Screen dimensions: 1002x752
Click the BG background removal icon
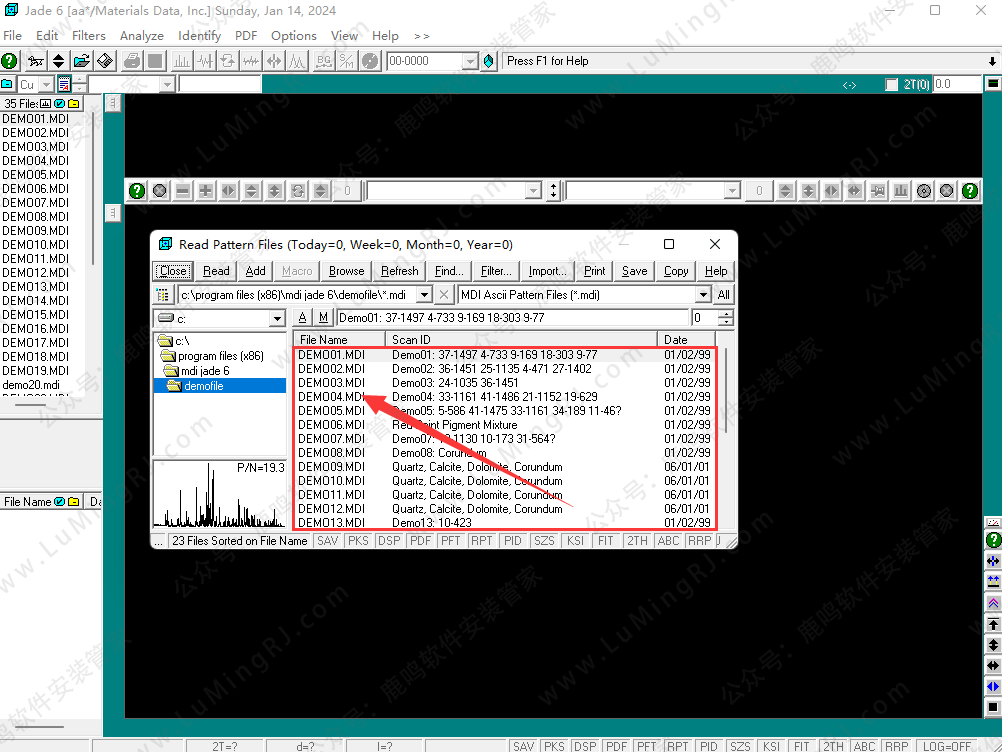(323, 61)
